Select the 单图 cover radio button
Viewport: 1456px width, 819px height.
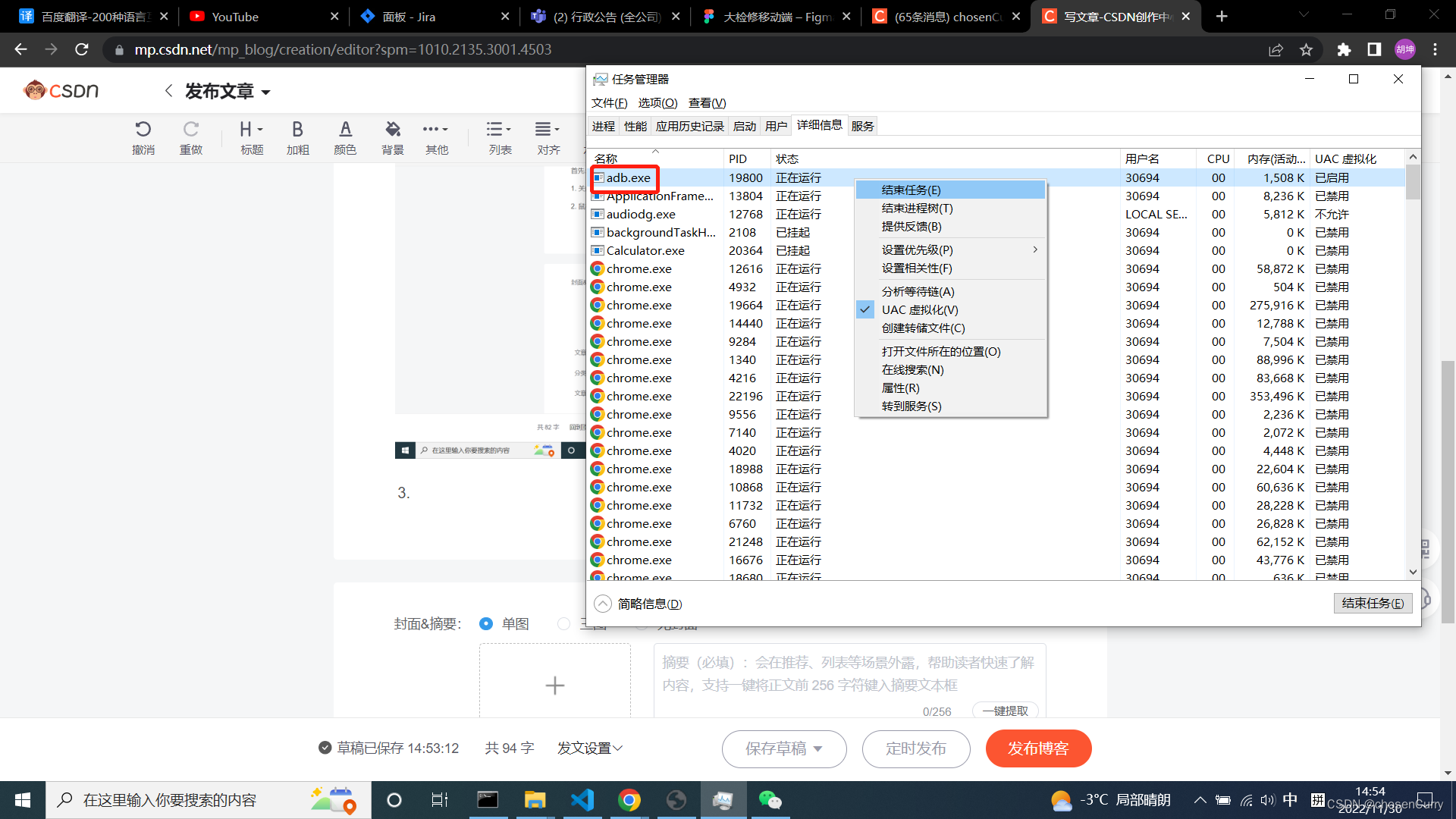tap(486, 623)
